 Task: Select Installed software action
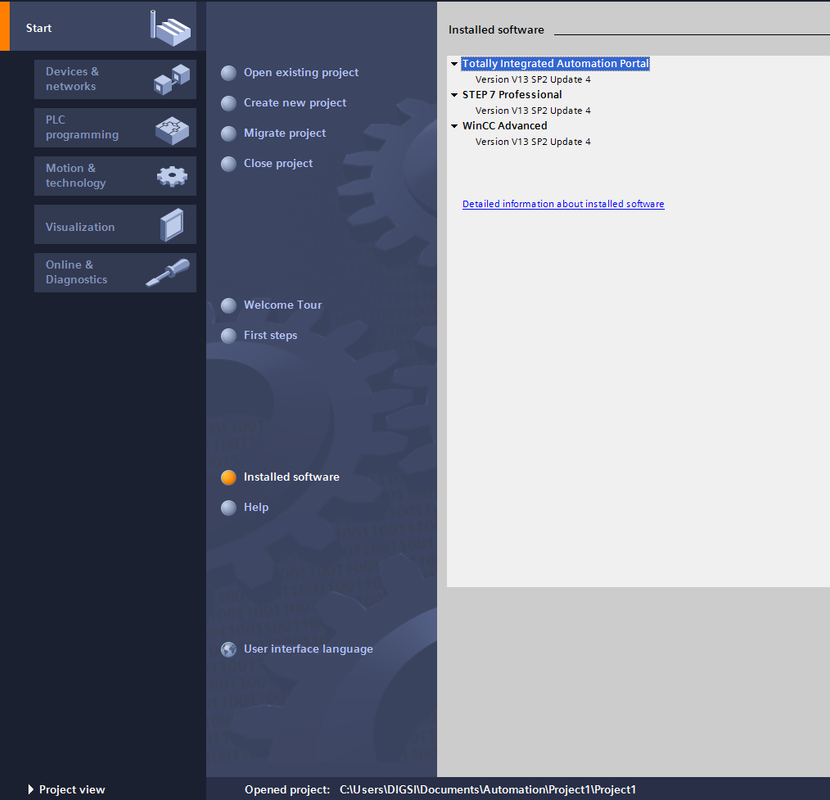pos(291,477)
